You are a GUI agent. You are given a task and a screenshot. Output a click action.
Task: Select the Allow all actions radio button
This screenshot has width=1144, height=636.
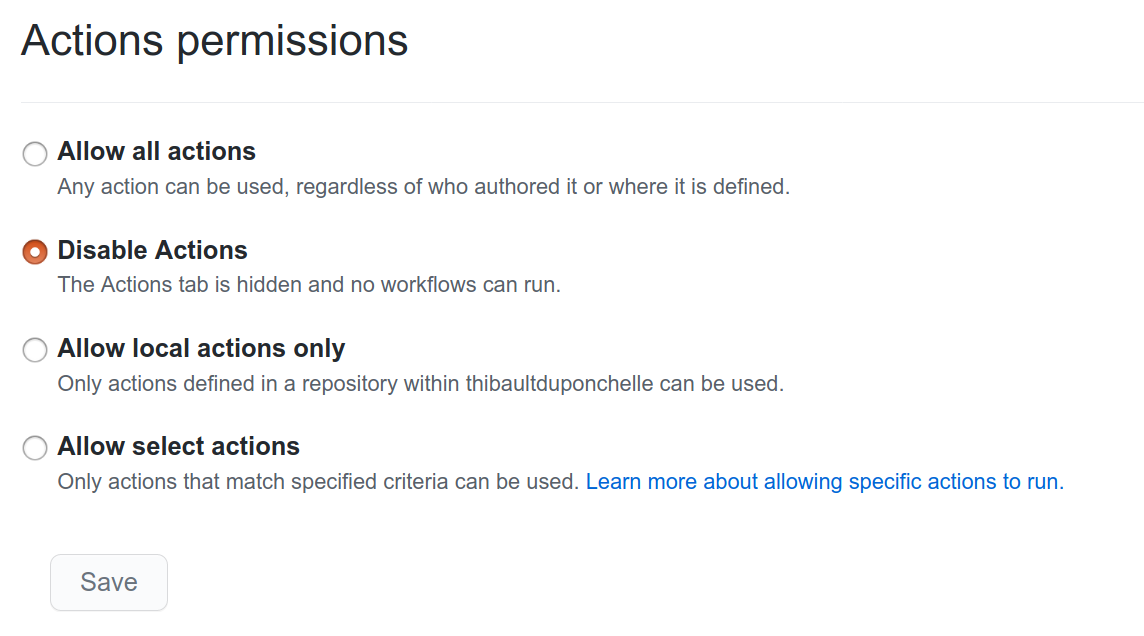(34, 154)
